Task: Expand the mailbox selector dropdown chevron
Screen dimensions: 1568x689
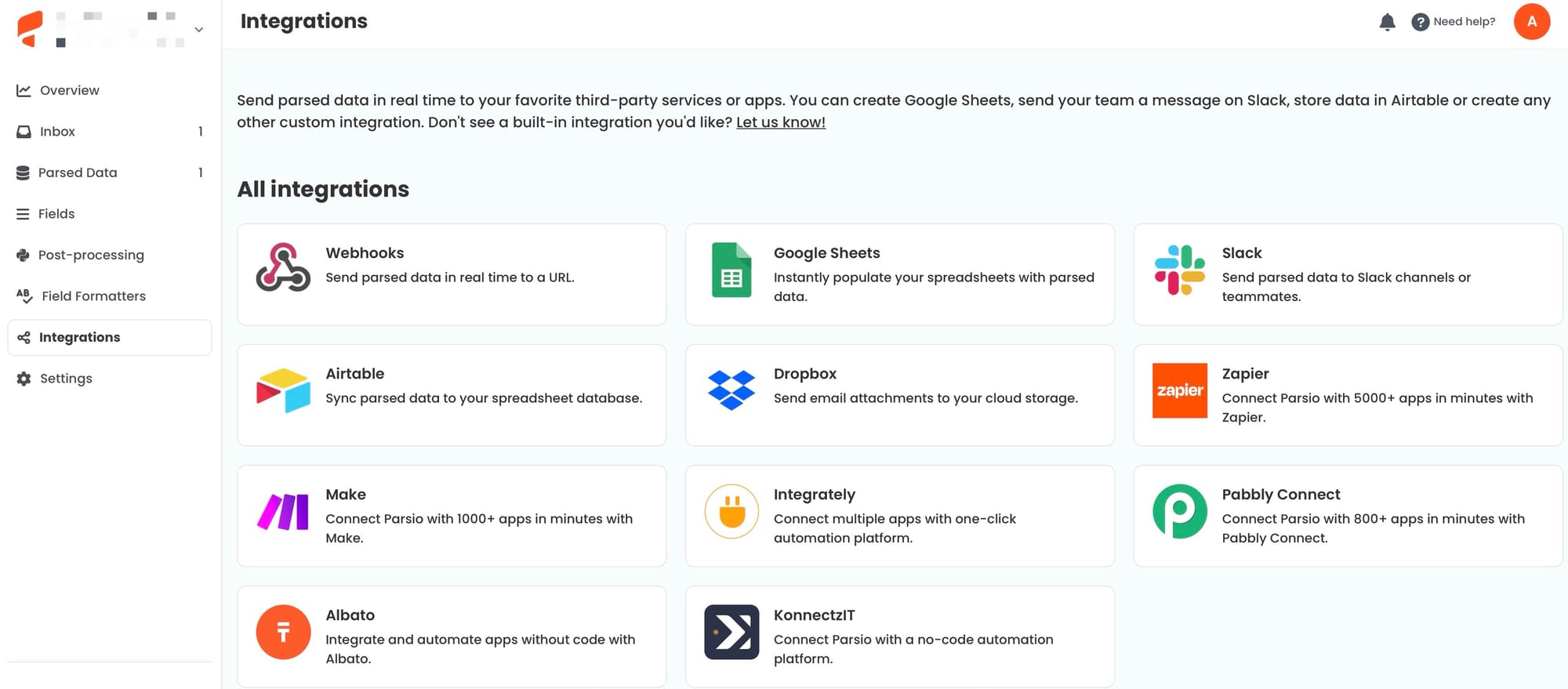Action: click(x=199, y=30)
